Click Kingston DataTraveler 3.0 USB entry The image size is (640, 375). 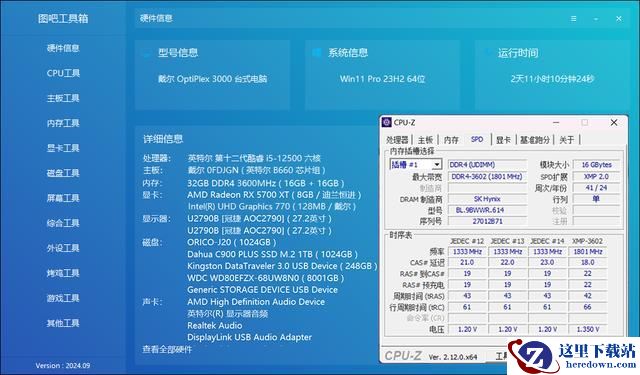[x=282, y=266]
